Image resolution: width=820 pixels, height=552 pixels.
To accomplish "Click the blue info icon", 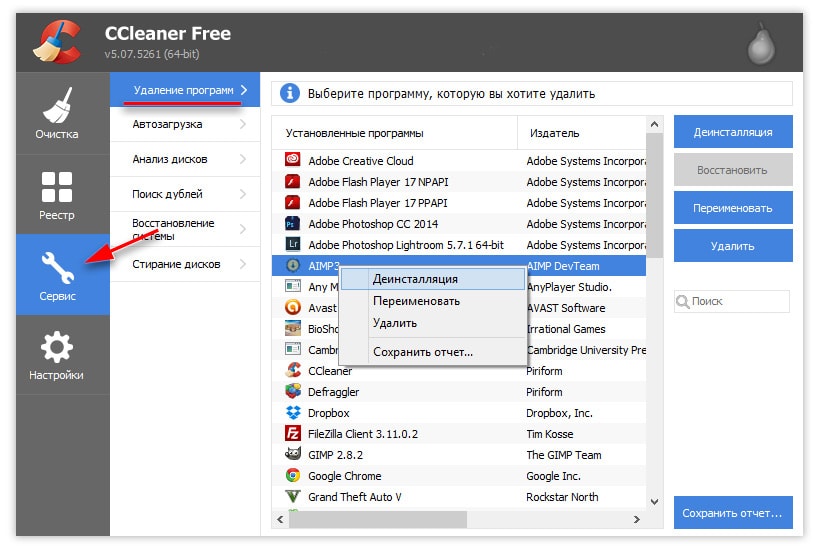I will (290, 94).
